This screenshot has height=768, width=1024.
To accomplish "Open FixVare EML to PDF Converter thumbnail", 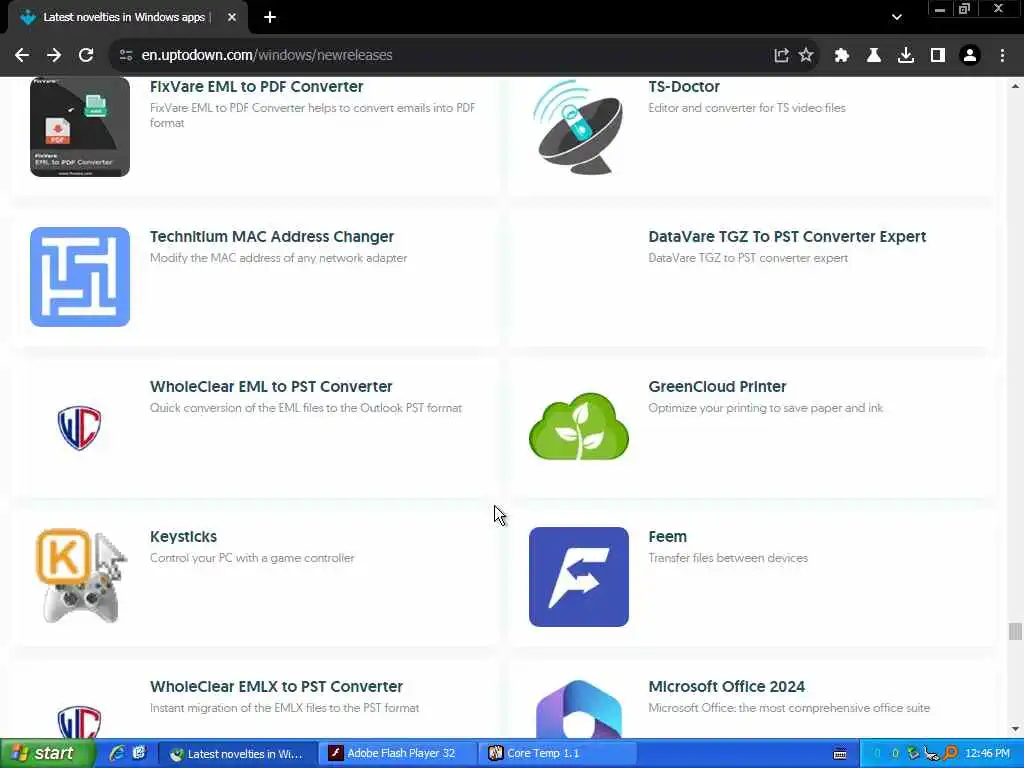I will pos(80,127).
